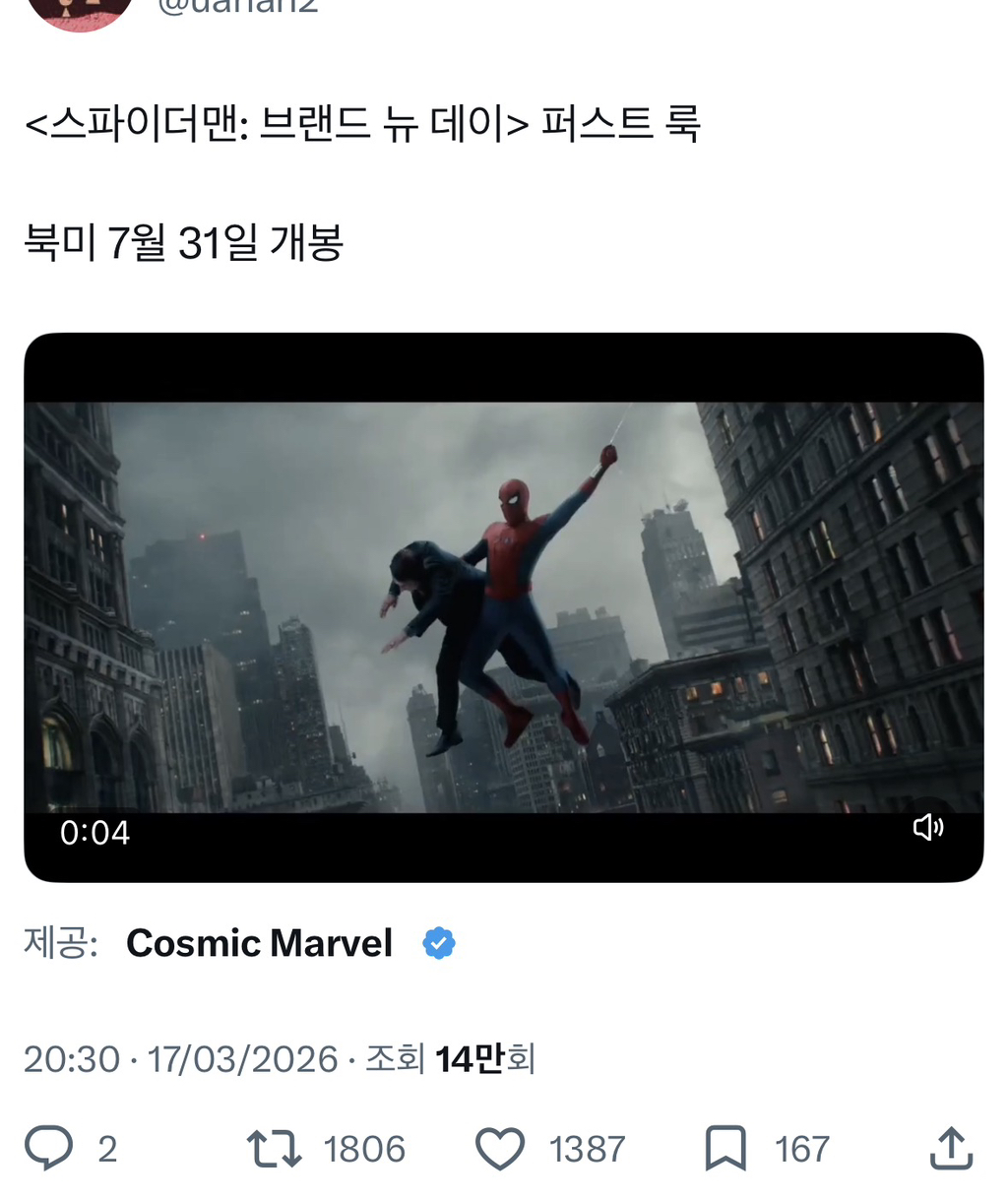Open the Cosmic Marvel source account
The width and height of the screenshot is (1008, 1200).
[260, 943]
